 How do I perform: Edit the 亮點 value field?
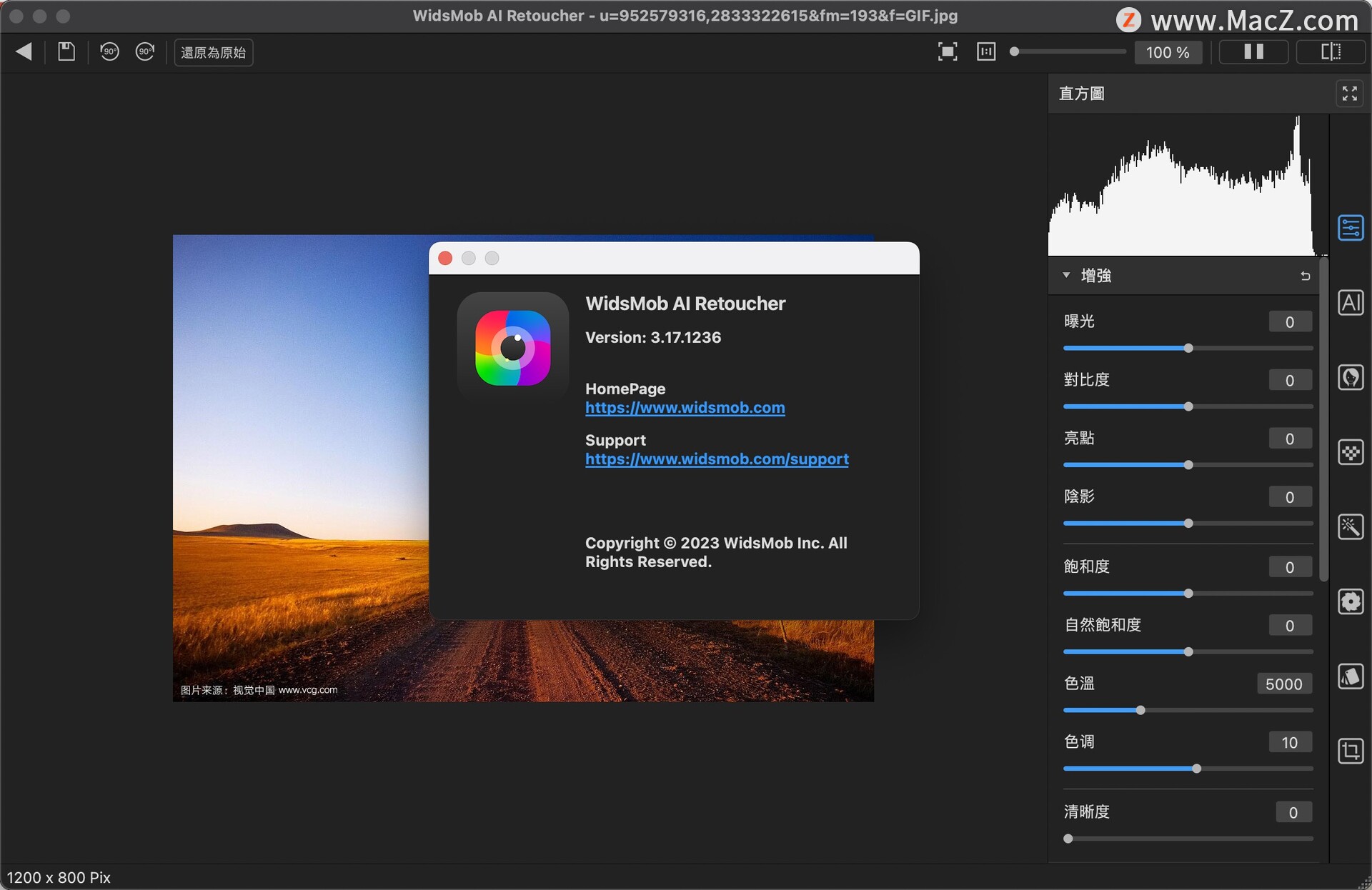coord(1290,439)
